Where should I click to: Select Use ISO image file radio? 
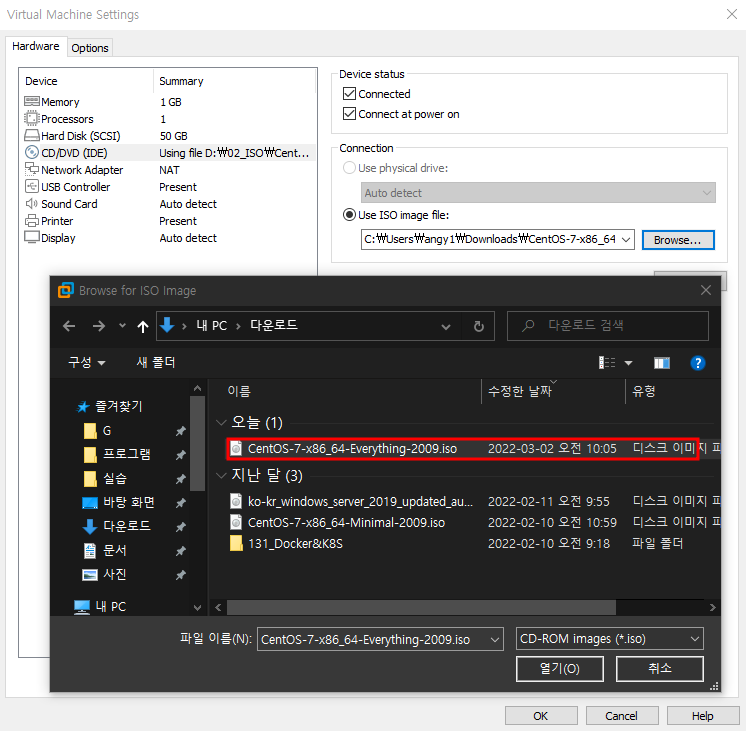pyautogui.click(x=349, y=215)
